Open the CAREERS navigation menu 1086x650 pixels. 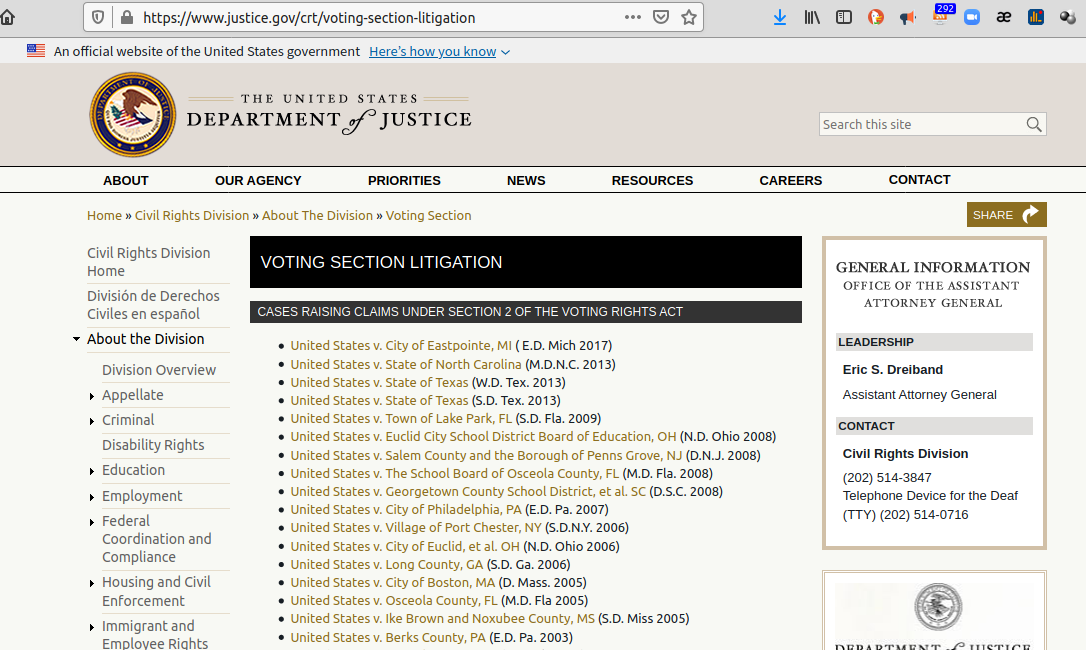pos(790,180)
